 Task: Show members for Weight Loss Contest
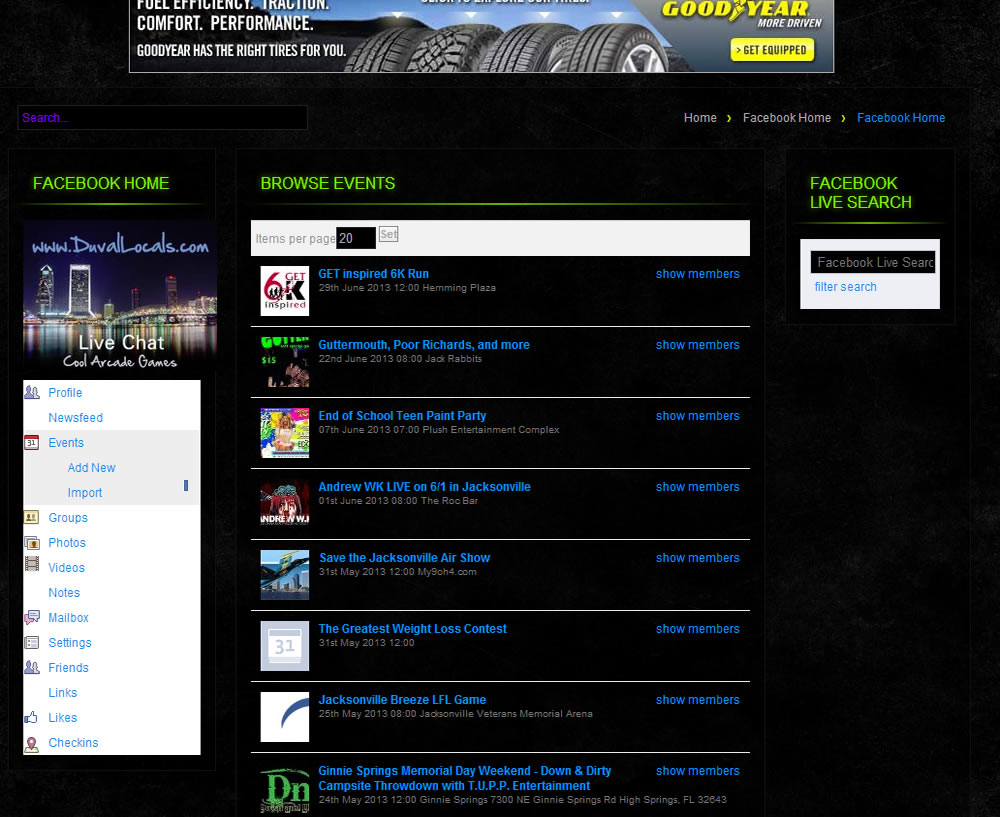(x=698, y=629)
